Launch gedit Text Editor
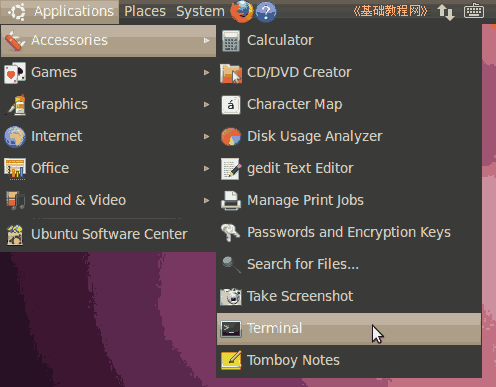 (349, 169)
